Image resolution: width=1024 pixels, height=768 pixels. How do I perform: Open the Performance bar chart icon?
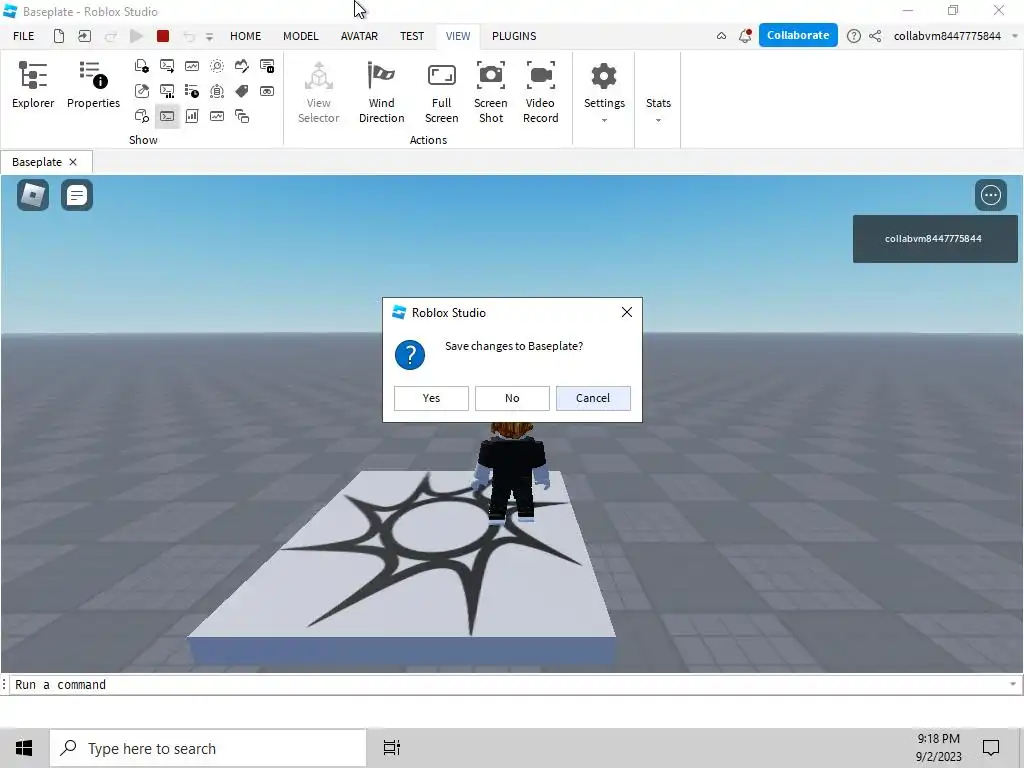pos(192,116)
